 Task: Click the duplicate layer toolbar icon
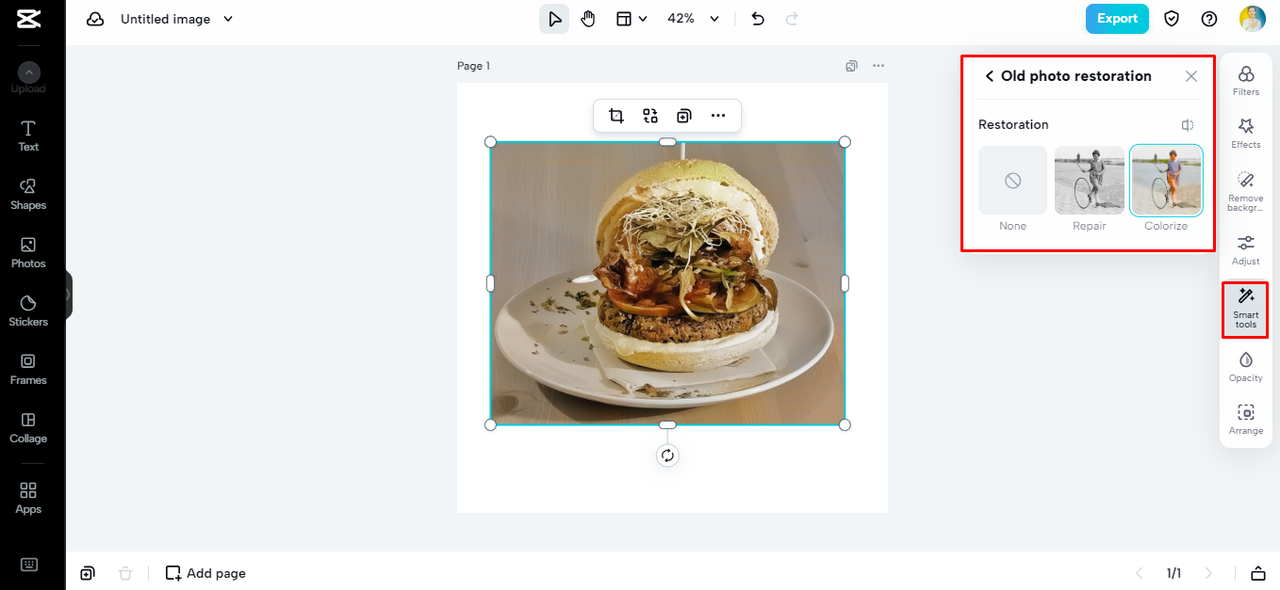coord(684,116)
